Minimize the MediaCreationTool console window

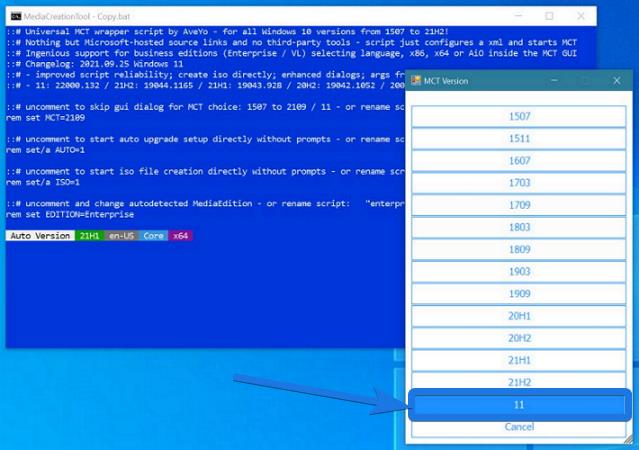click(x=518, y=16)
